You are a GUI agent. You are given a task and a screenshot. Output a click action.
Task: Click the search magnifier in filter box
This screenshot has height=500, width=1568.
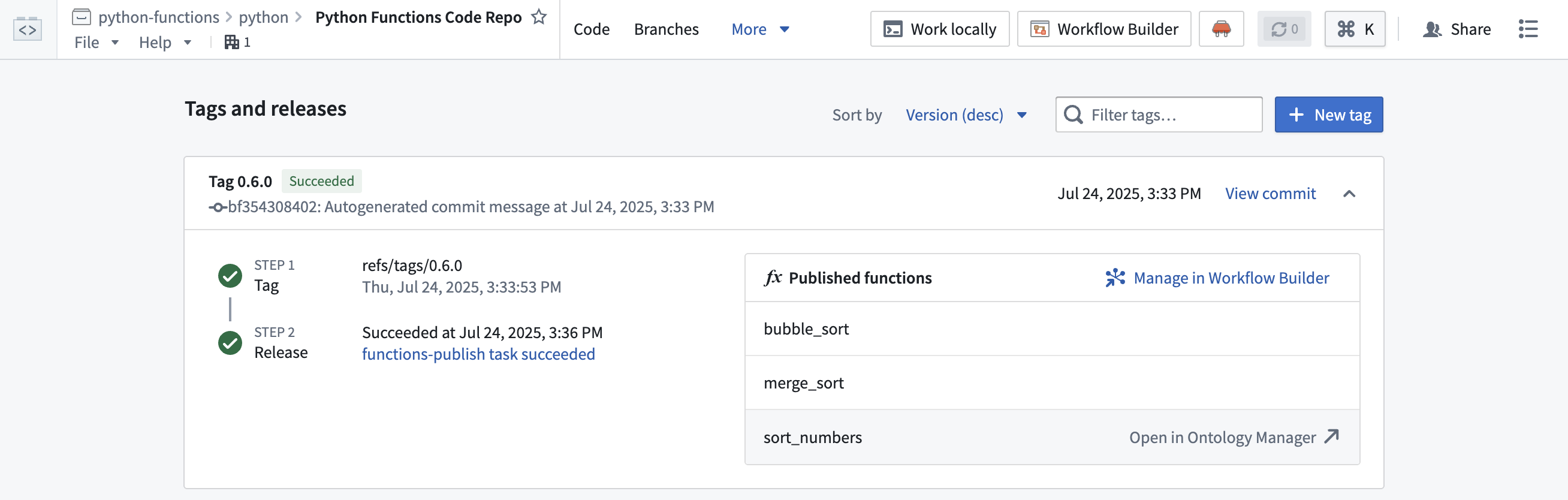click(1073, 115)
